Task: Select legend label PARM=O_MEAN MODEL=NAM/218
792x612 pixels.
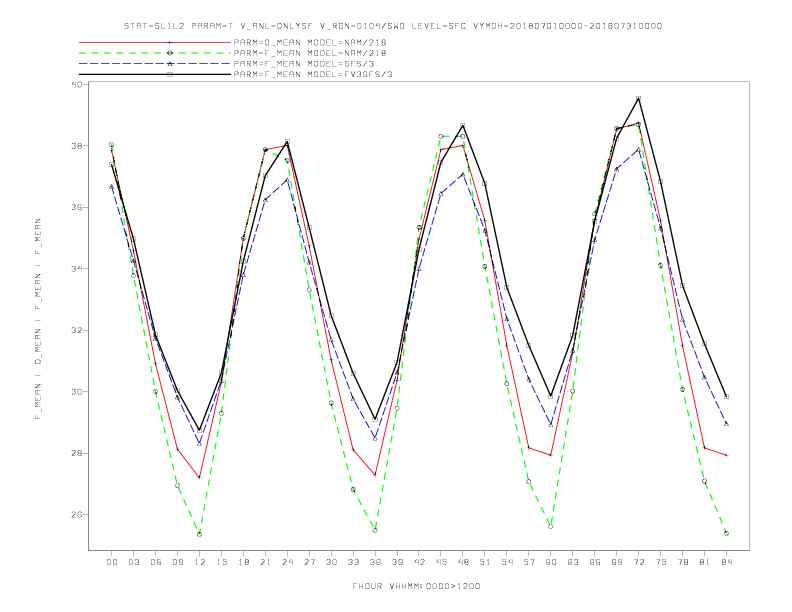Action: coord(310,42)
